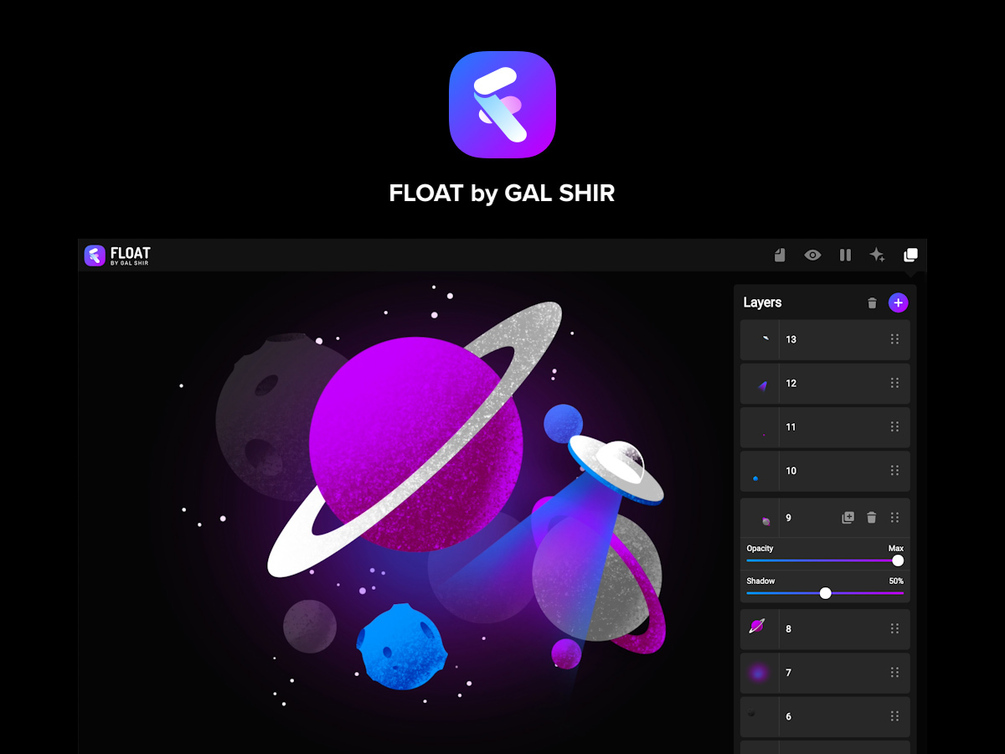Click the drag handle of layer 7
This screenshot has width=1005, height=754.
(895, 673)
